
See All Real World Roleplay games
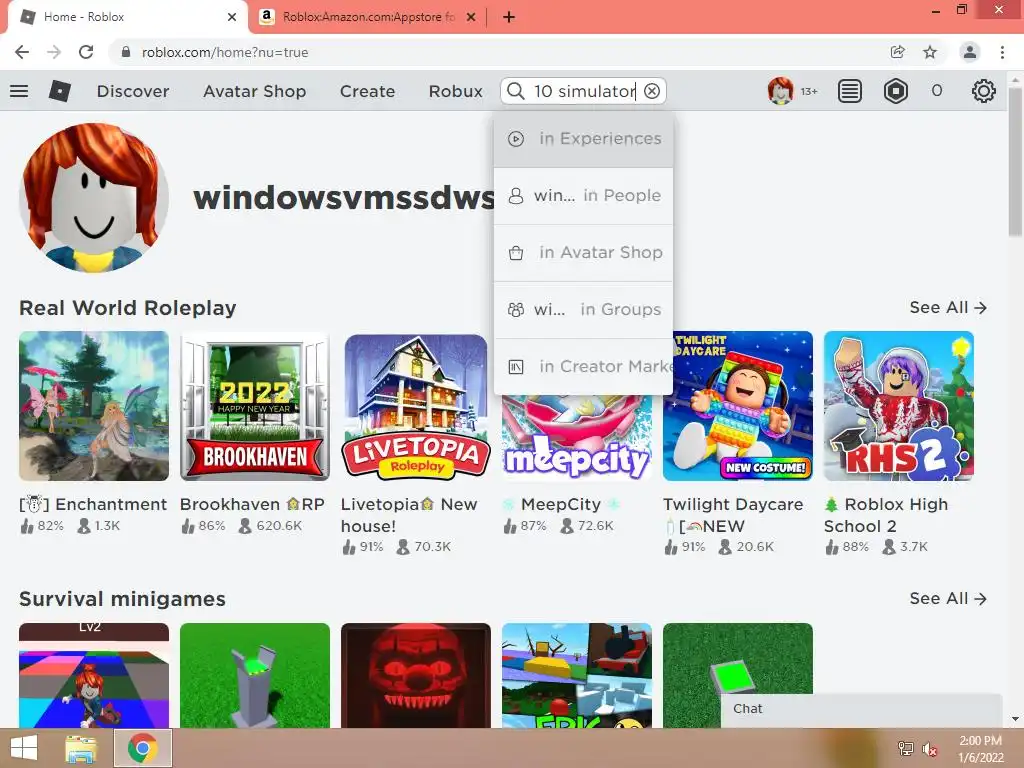pos(948,307)
